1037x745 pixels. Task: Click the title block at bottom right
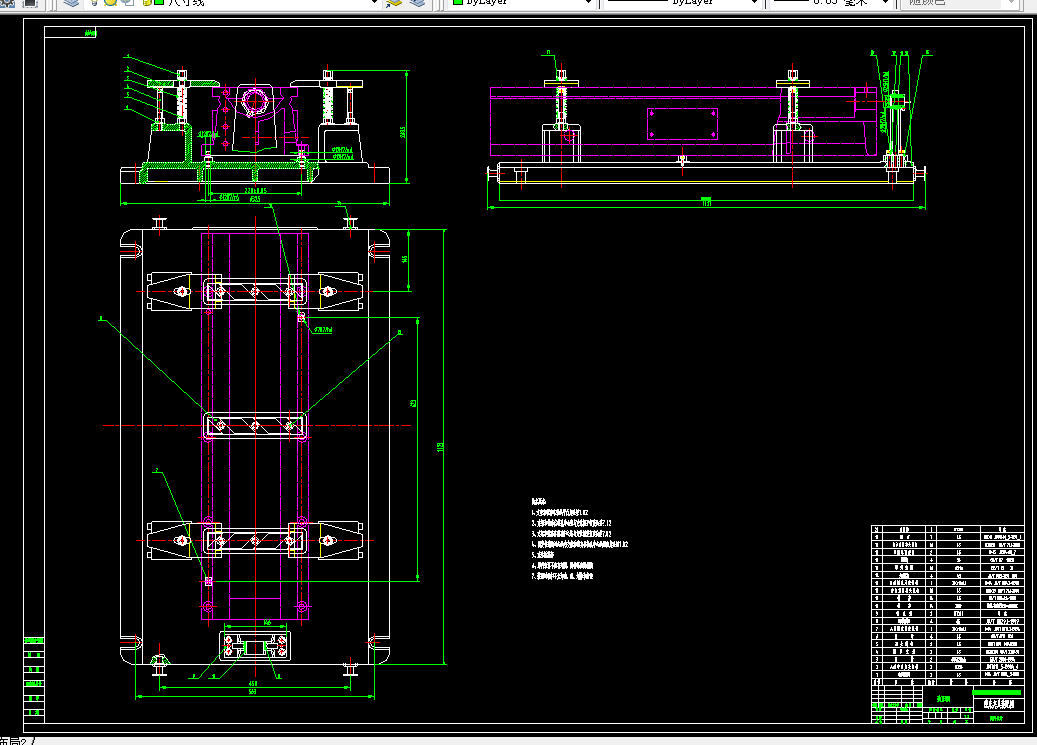click(946, 704)
